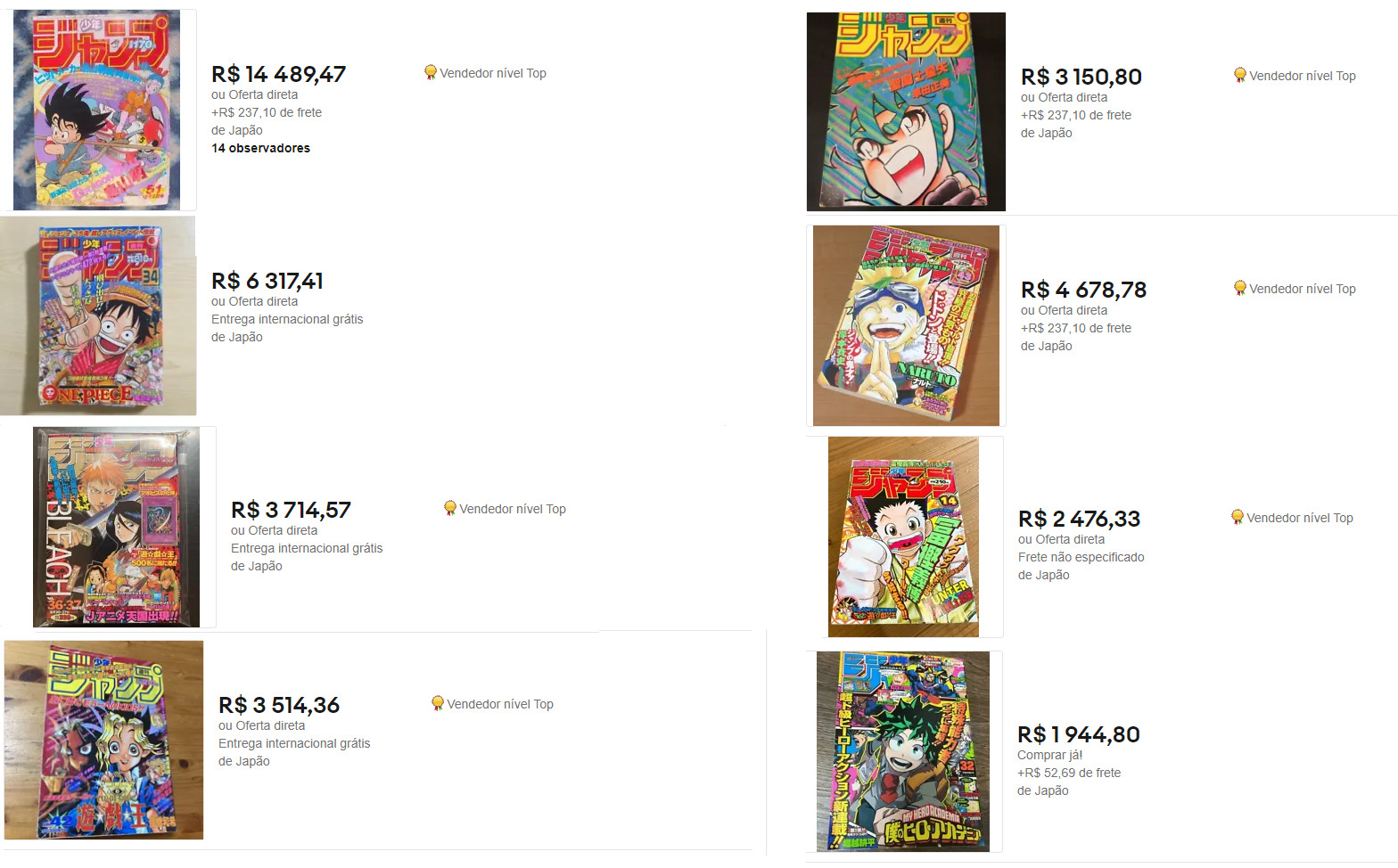Open the One Piece Jump magazine thumbnail

coord(98,315)
